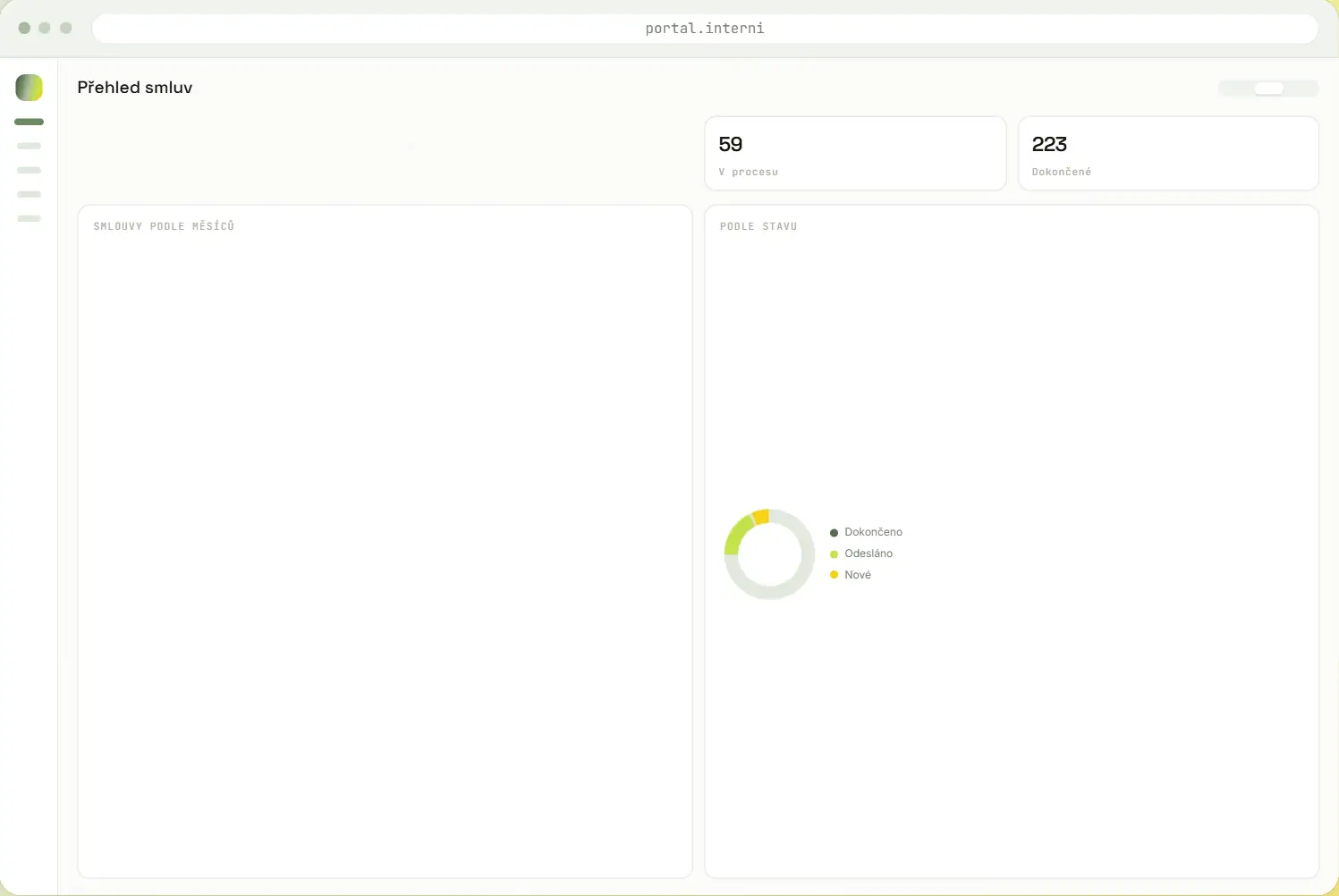Click the lime green Odesláno legend dot
The image size is (1339, 896).
(834, 554)
